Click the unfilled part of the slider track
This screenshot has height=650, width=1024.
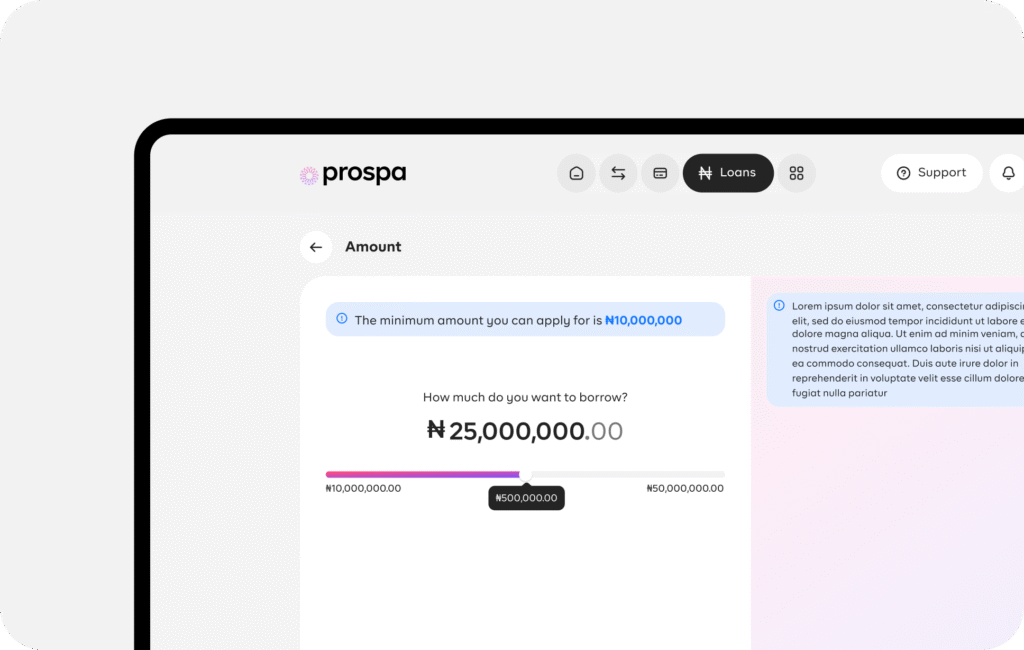627,474
